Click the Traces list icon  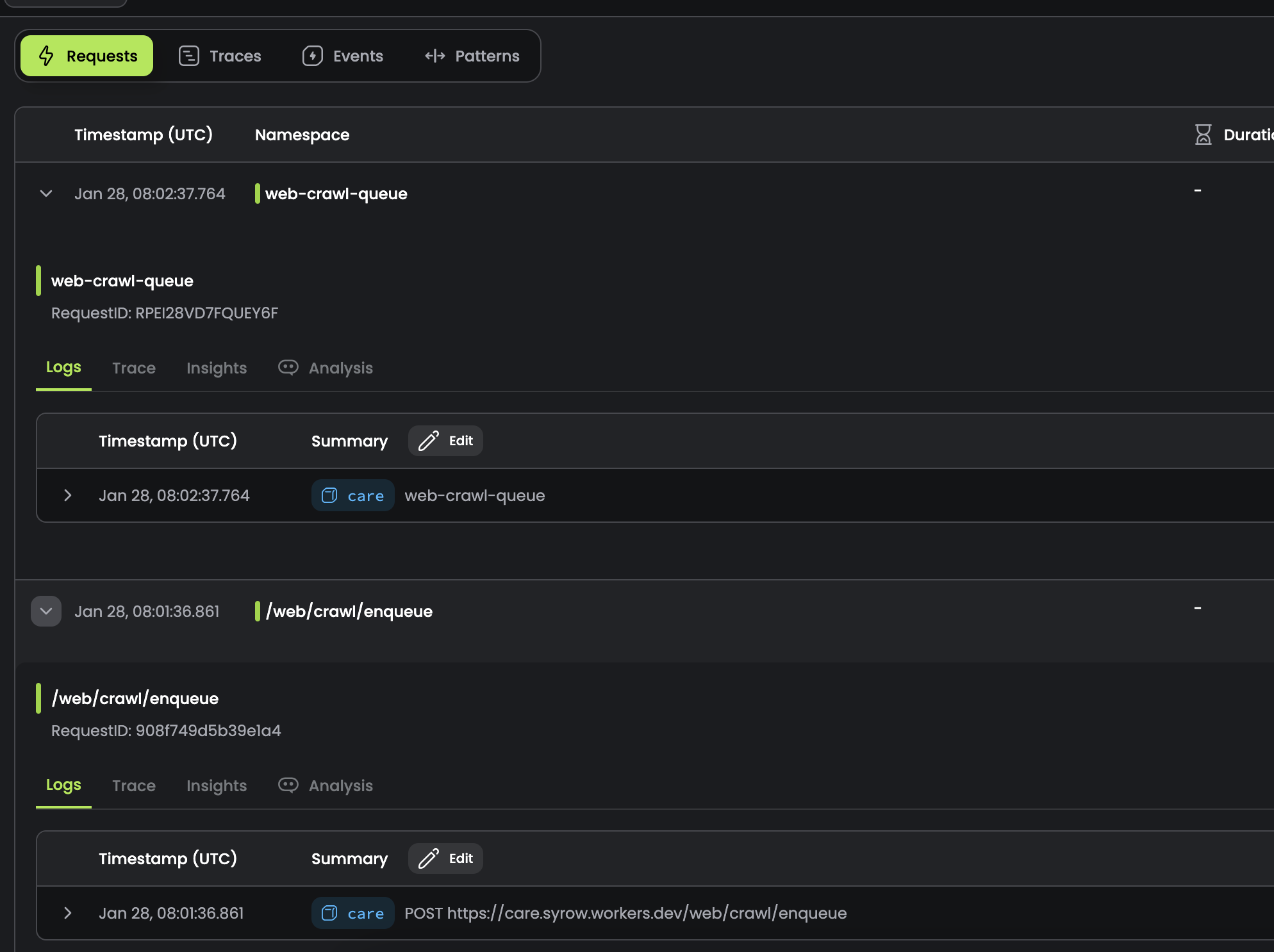[188, 56]
